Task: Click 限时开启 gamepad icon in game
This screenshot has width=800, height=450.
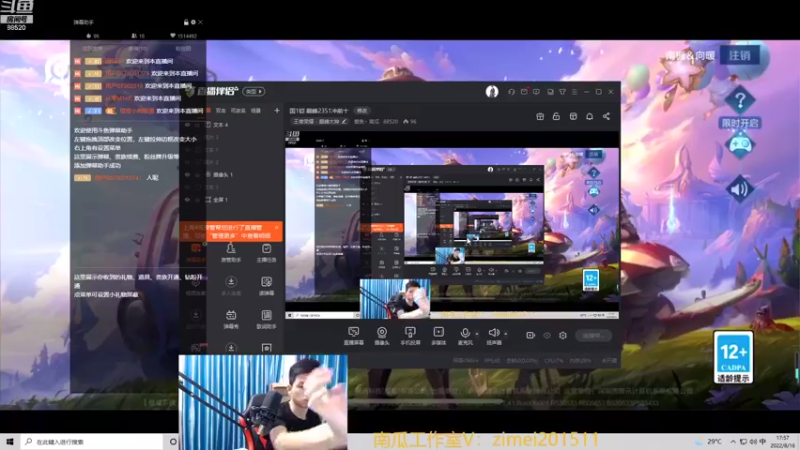Action: pyautogui.click(x=740, y=145)
